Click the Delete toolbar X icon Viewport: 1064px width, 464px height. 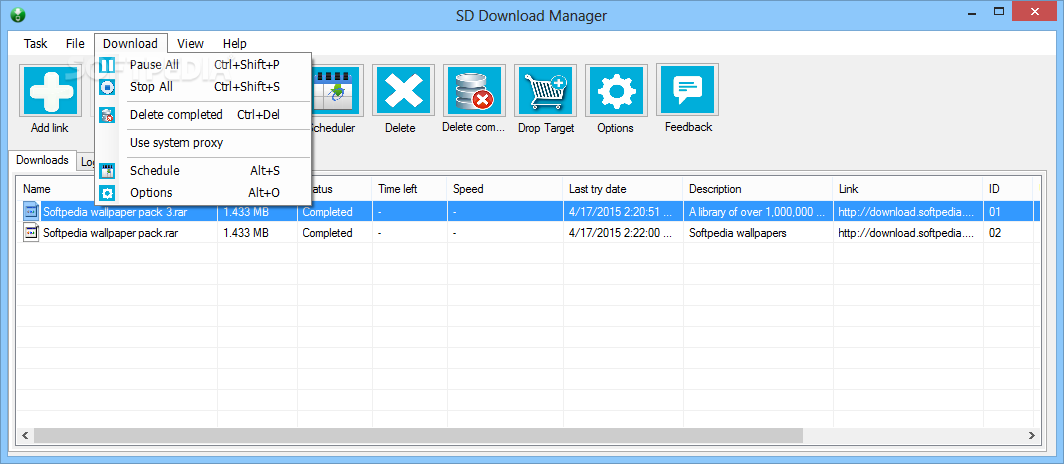click(x=403, y=91)
